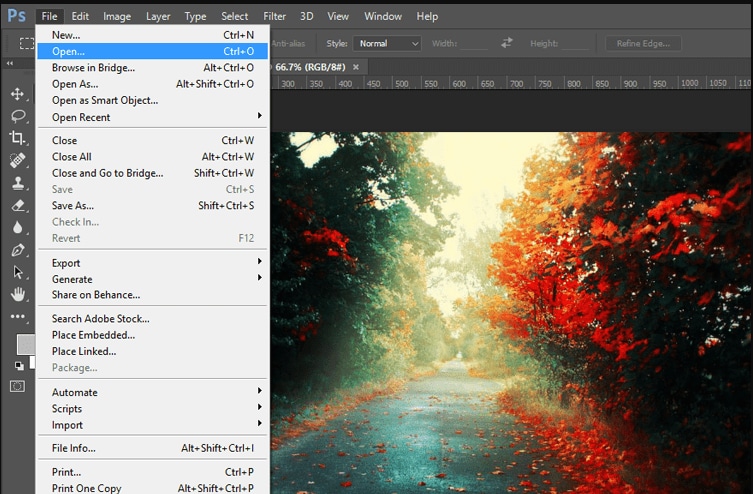Select the Pen tool

[x=18, y=250]
